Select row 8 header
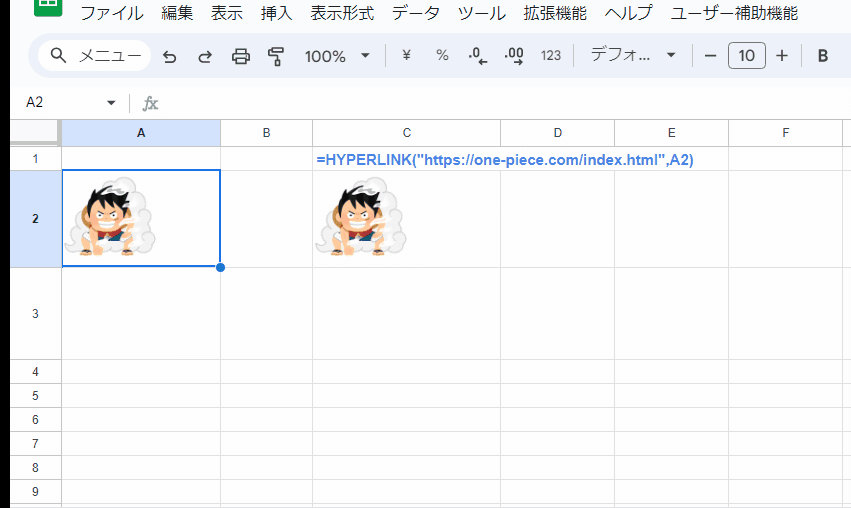The image size is (851, 508). [35, 467]
